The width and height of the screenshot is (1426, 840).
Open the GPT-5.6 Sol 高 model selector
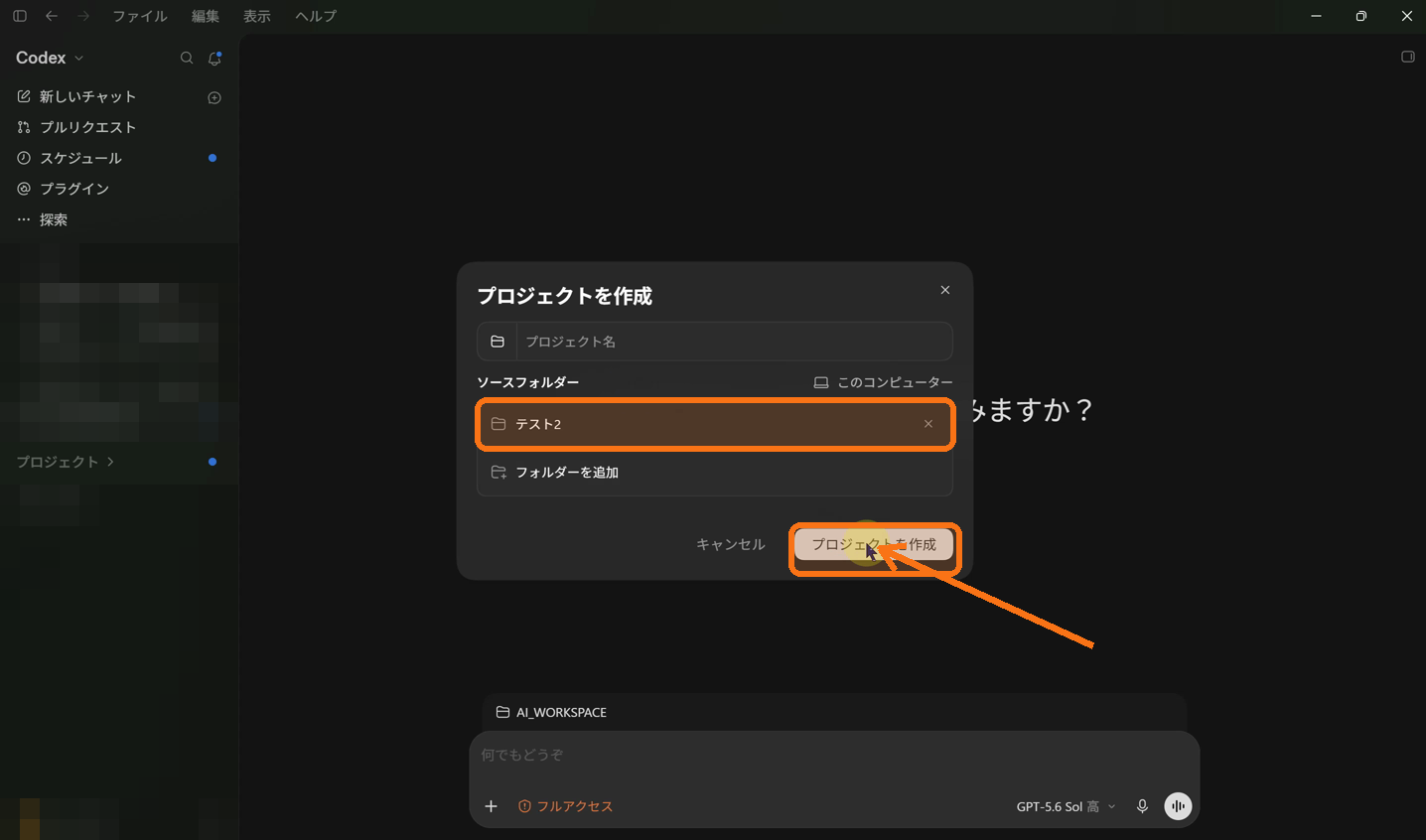click(1066, 807)
